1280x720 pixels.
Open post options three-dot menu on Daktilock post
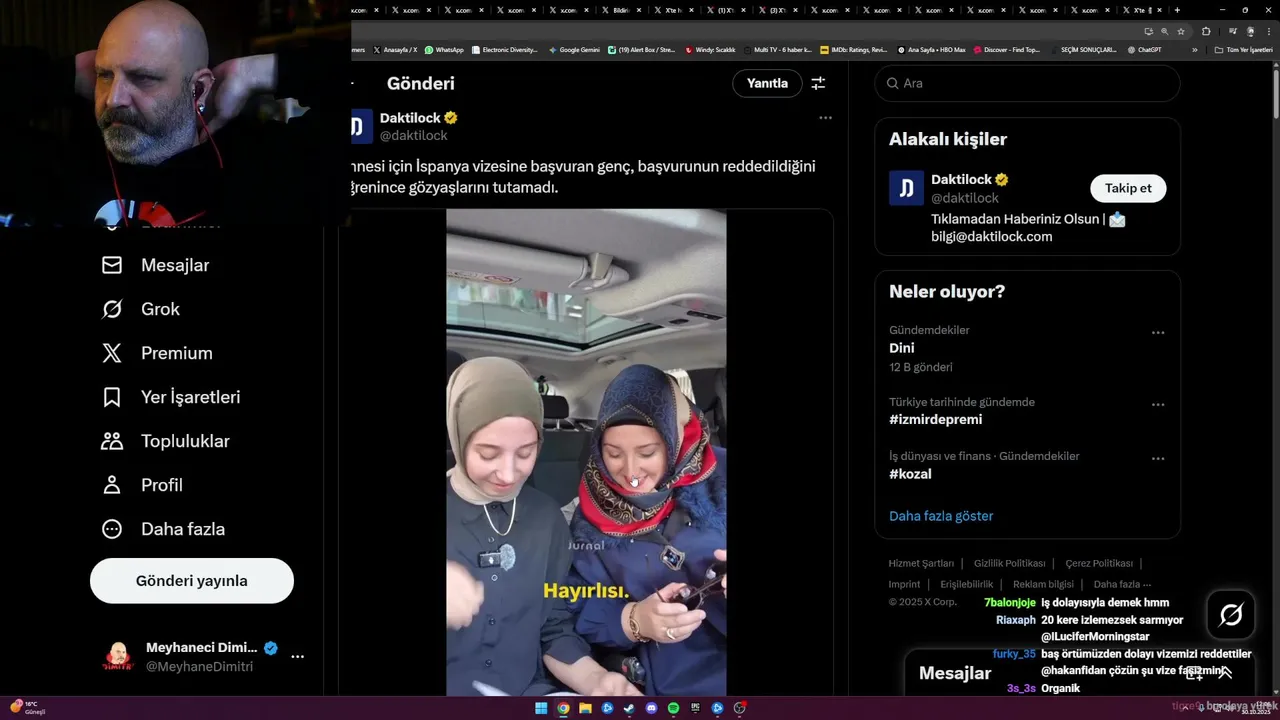825,118
